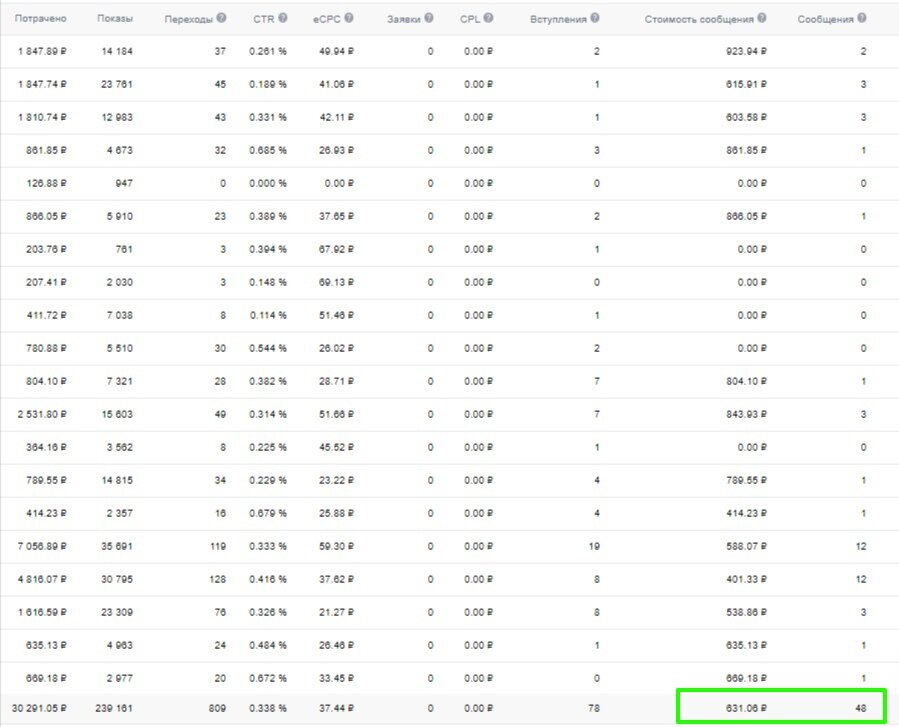The image size is (899, 727).
Task: Click the CPL column header label
Action: pos(470,19)
